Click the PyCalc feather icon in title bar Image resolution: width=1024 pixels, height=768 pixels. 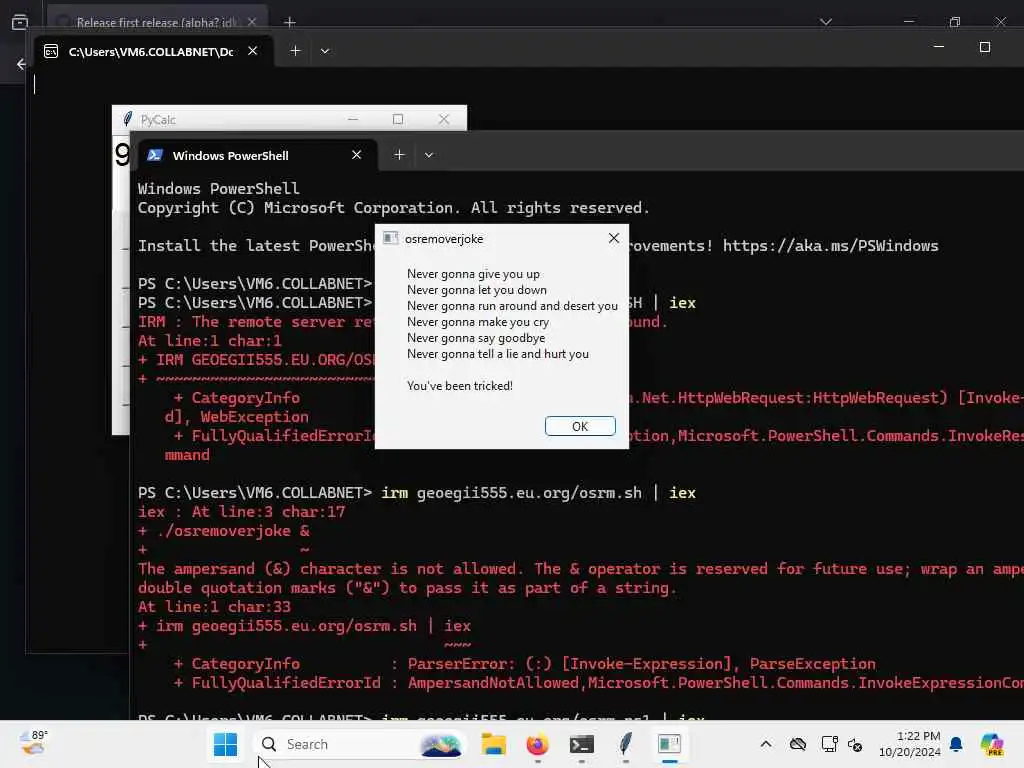click(x=128, y=119)
